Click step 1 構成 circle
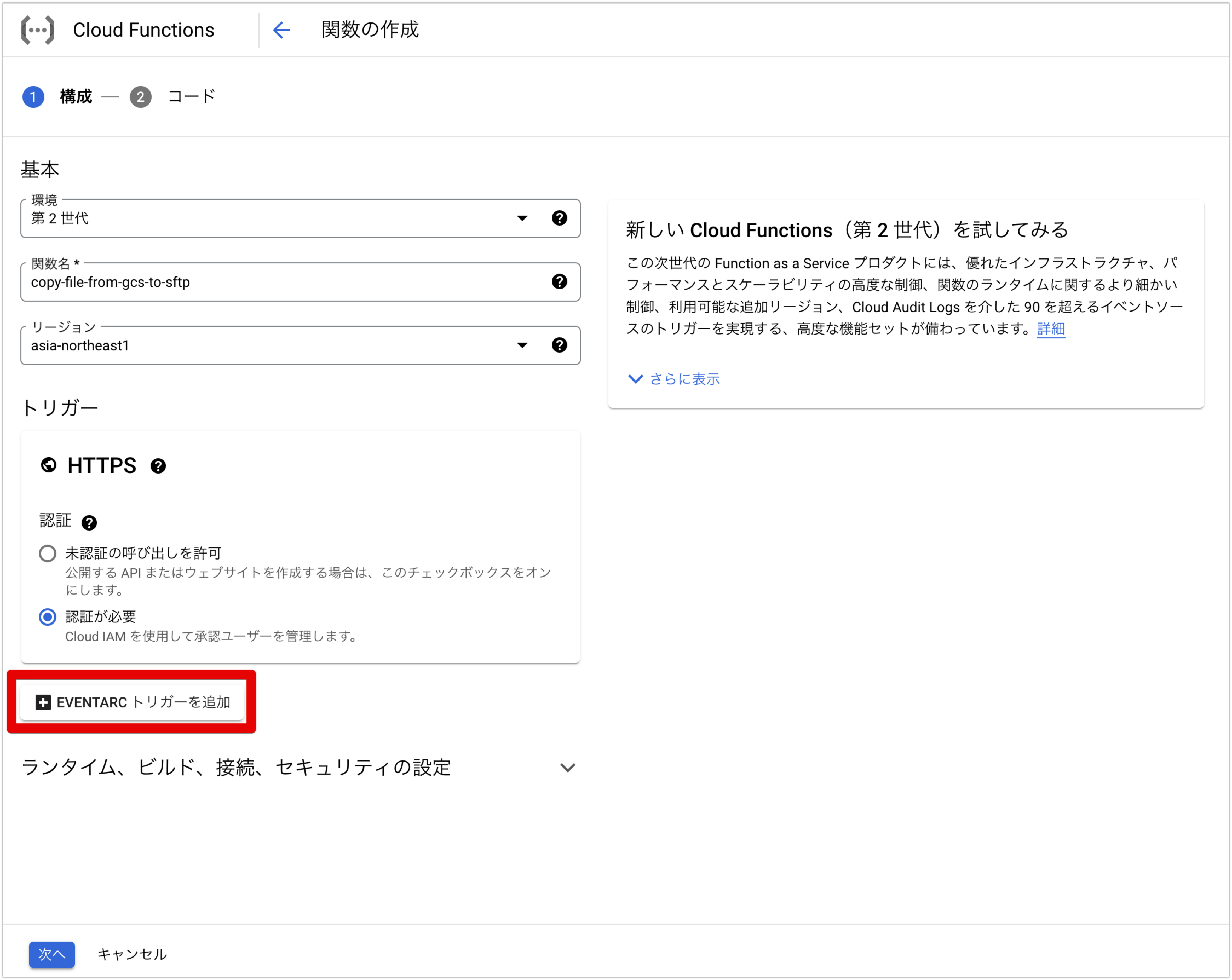 pyautogui.click(x=33, y=97)
